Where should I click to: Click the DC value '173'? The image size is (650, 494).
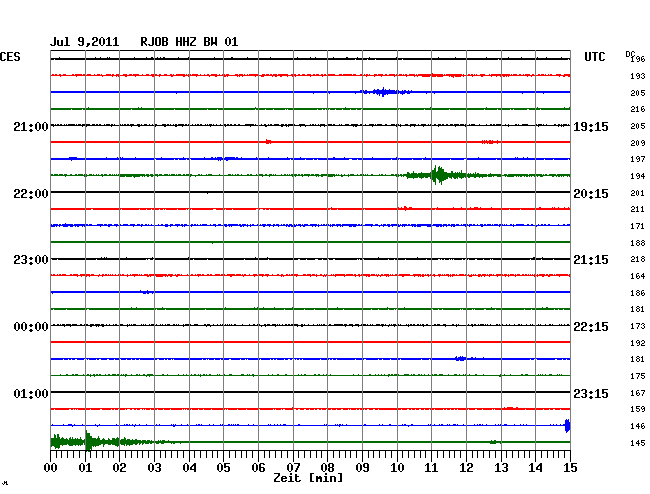[x=638, y=326]
